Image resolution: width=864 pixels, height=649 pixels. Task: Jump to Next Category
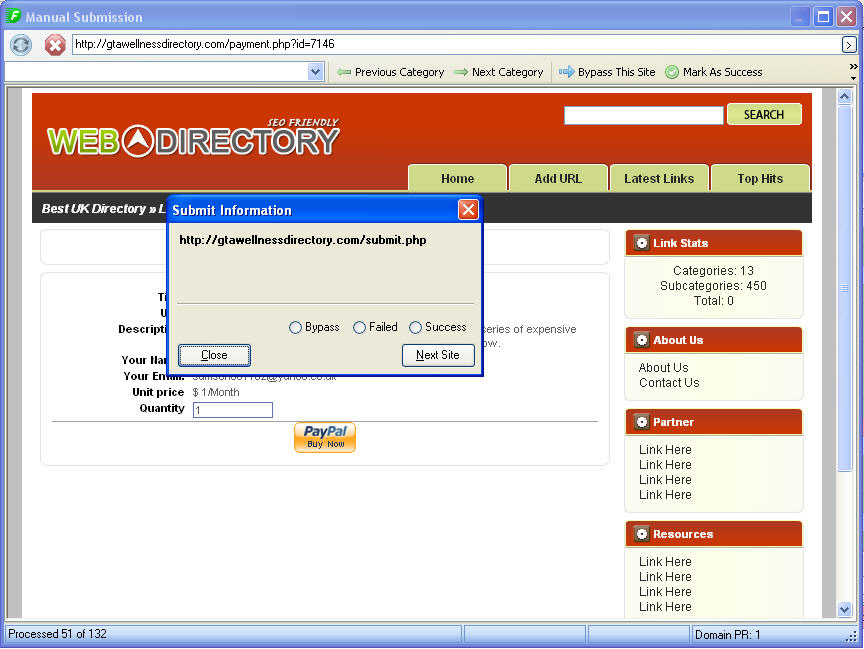(498, 72)
